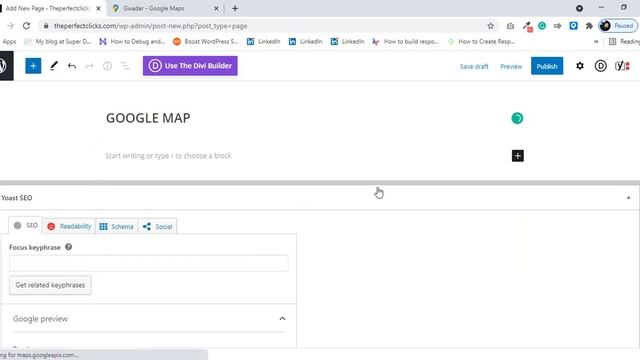Open the document Details info icon
Screen dimensions: 640x360
[x=107, y=66]
